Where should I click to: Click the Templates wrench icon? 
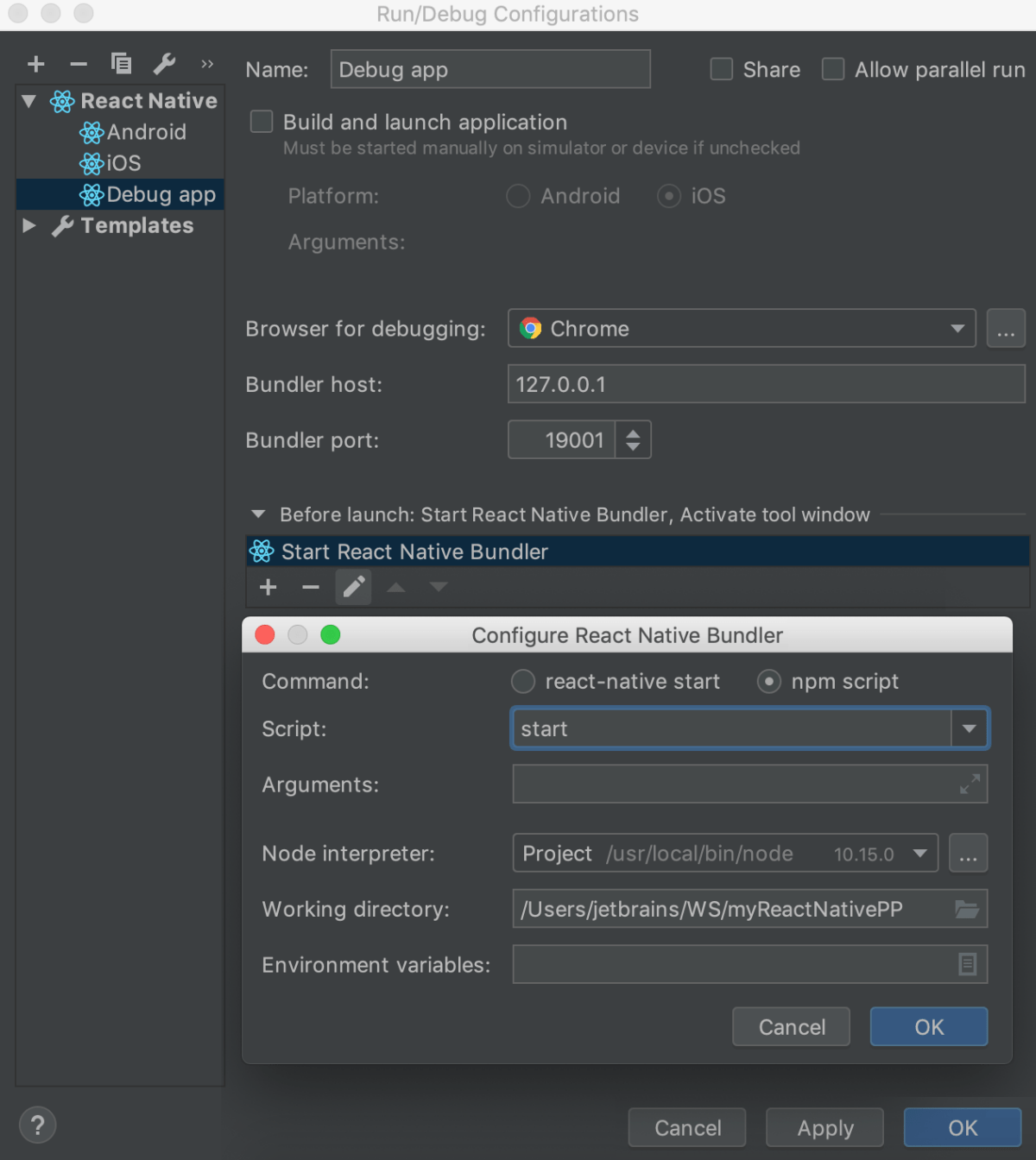(x=62, y=226)
